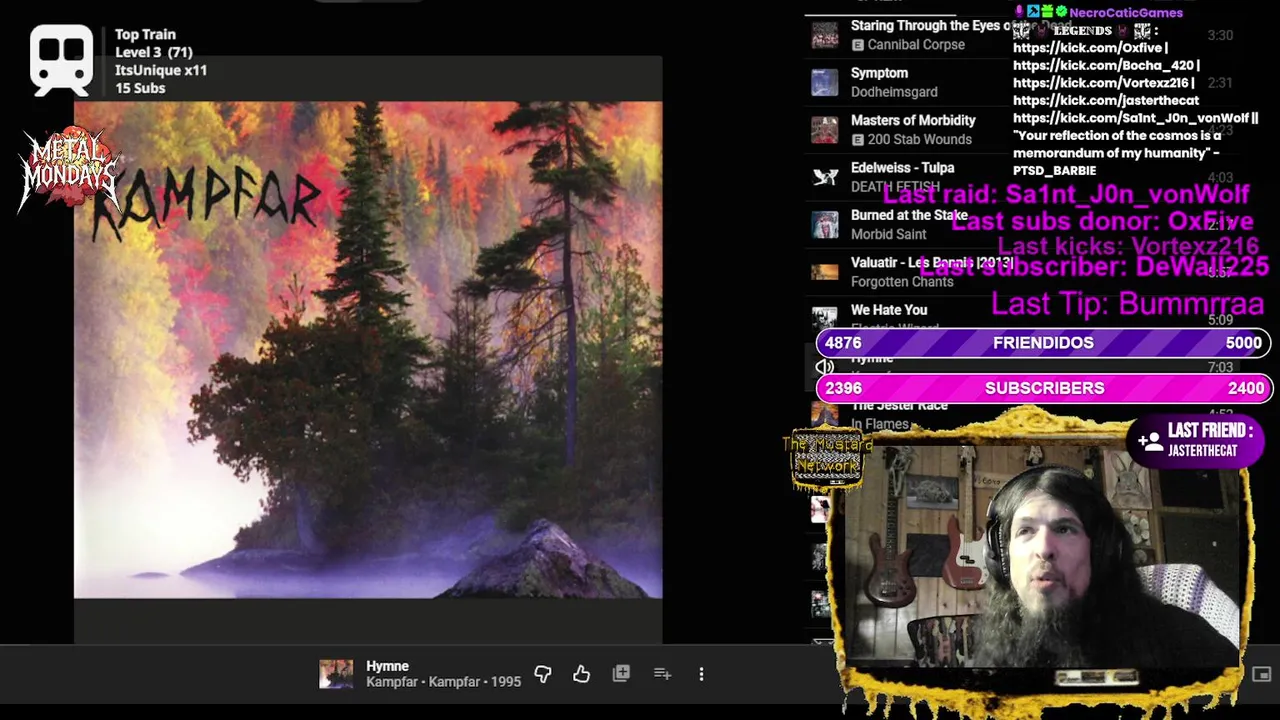
Task: Click the Hymne song title in player bar
Action: [x=387, y=666]
